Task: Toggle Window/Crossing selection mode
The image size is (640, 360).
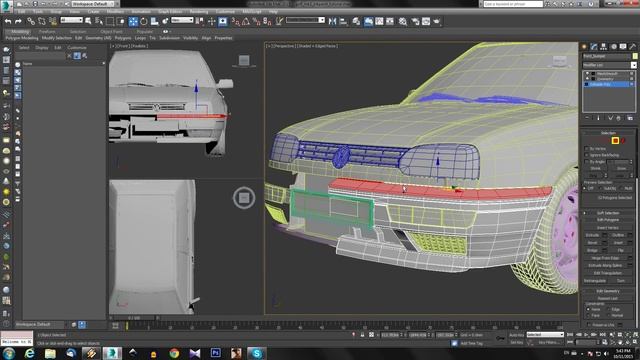Action: pyautogui.click(x=121, y=21)
